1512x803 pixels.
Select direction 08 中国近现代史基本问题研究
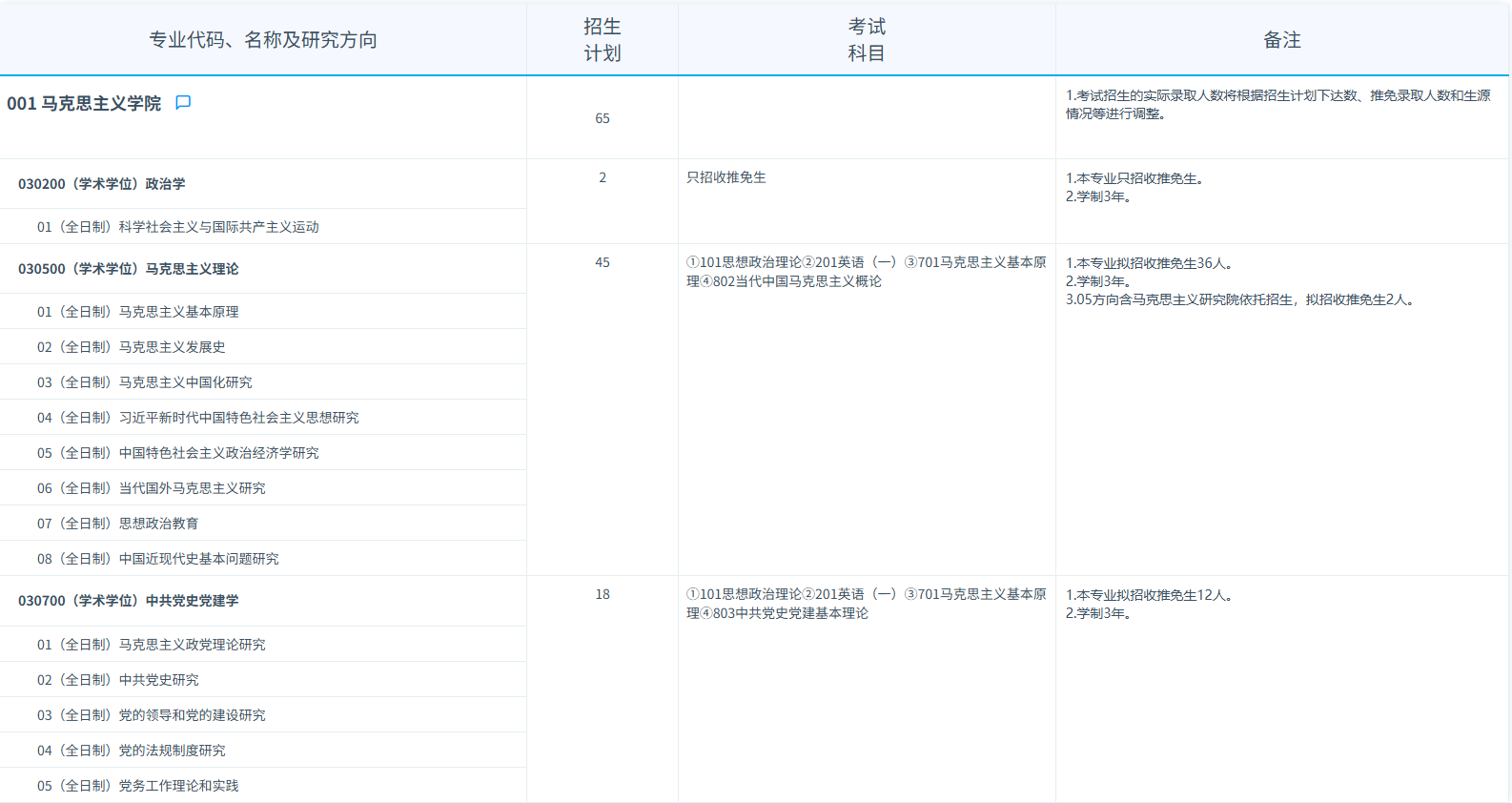[x=158, y=559]
